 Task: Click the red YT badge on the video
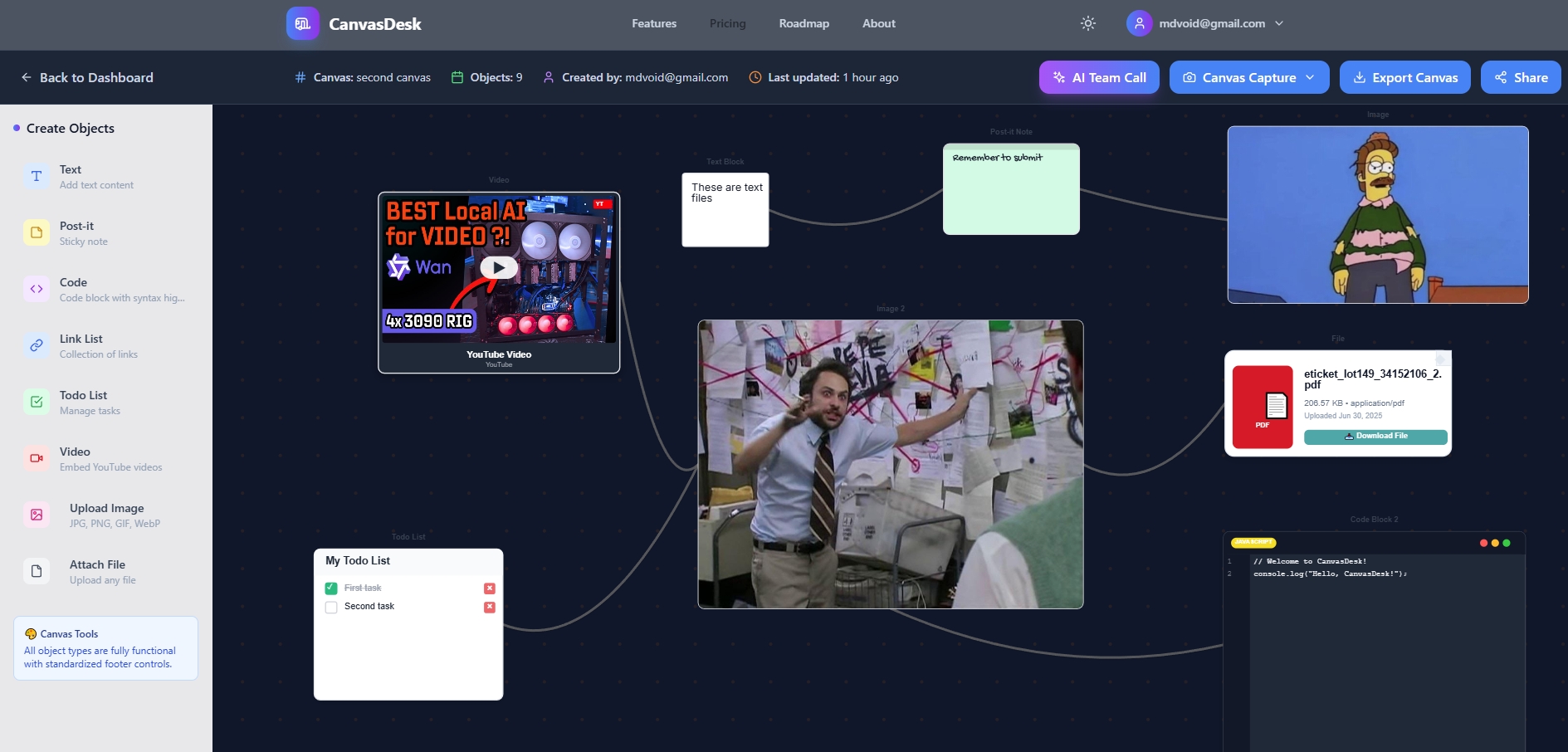601,203
